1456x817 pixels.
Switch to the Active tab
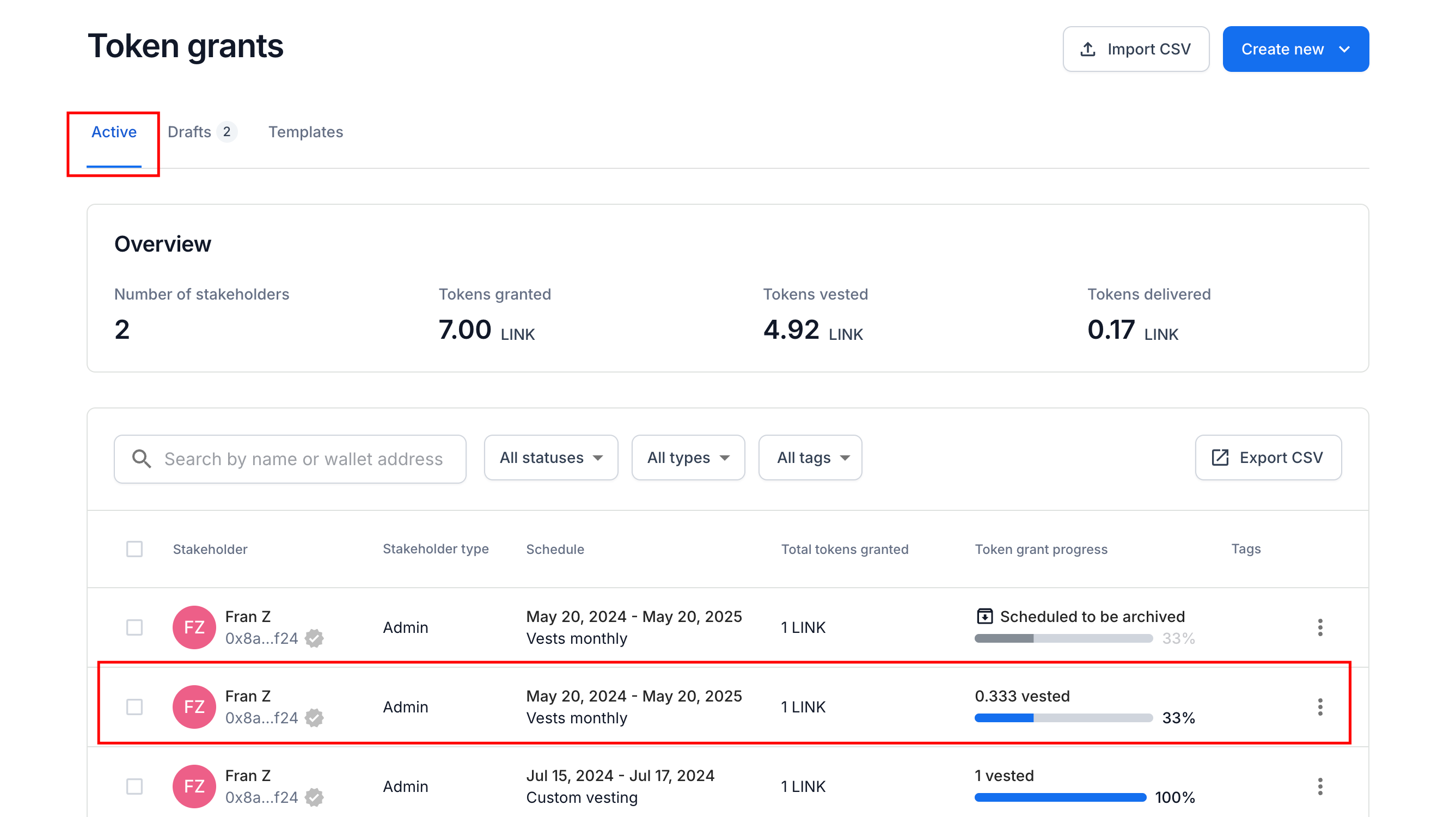click(114, 132)
